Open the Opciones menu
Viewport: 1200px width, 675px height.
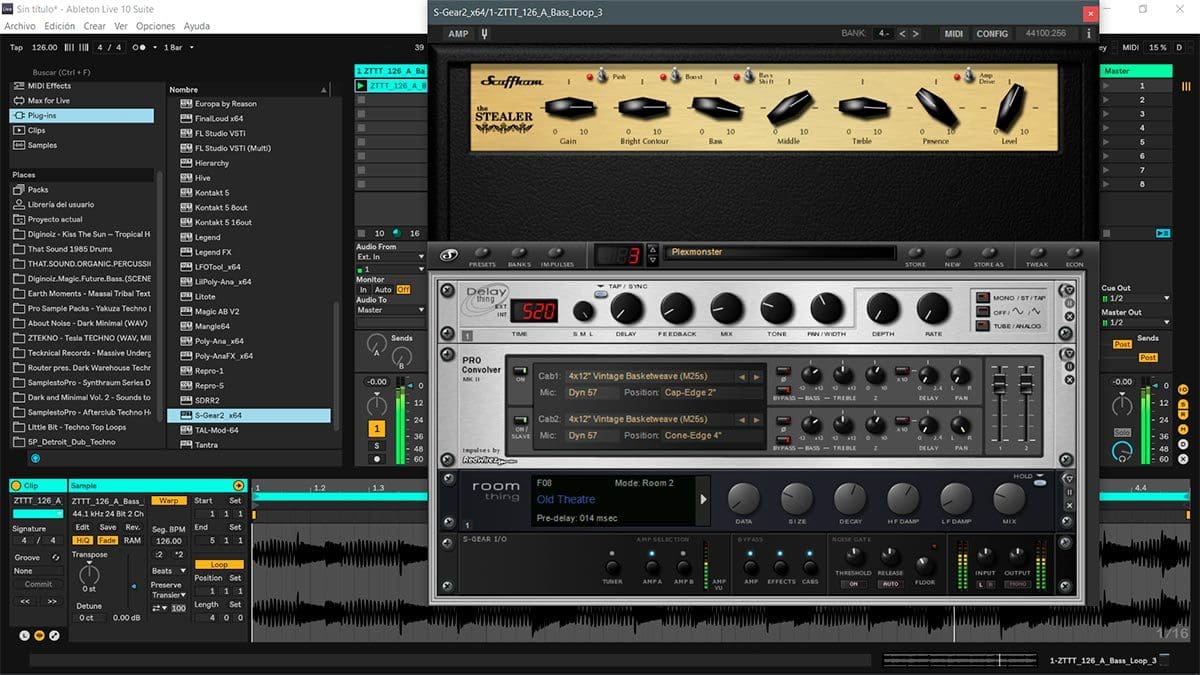tap(156, 26)
